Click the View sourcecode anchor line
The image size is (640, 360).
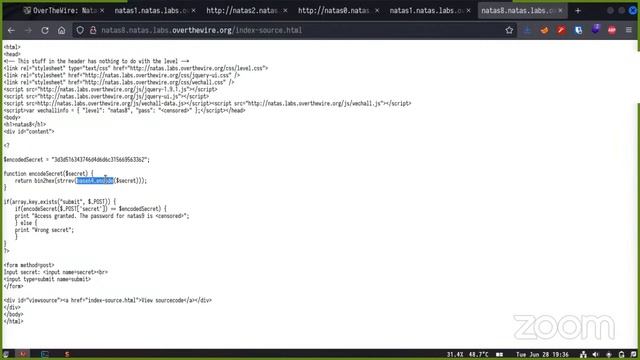[x=108, y=300]
